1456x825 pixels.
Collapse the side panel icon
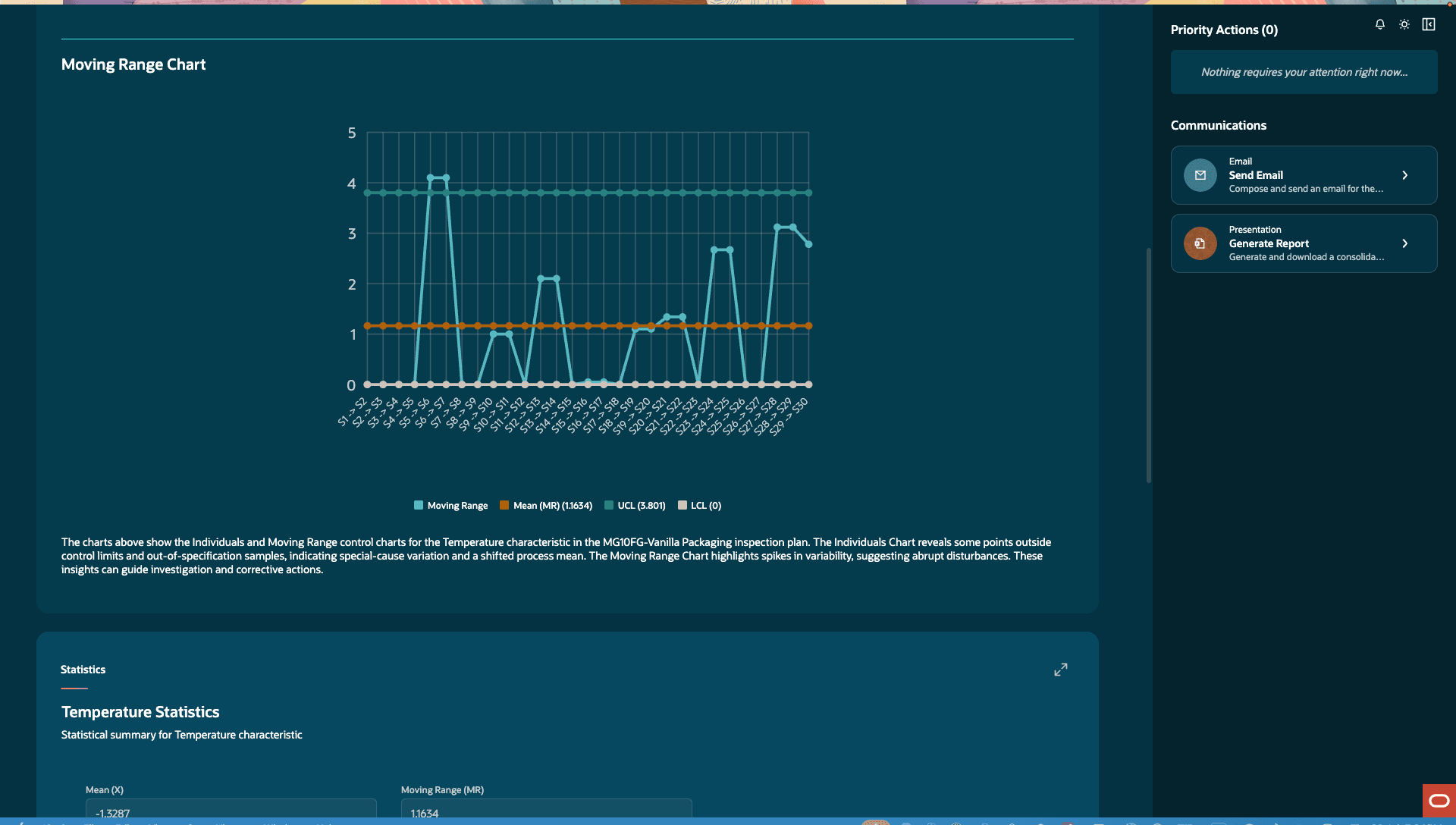point(1429,24)
